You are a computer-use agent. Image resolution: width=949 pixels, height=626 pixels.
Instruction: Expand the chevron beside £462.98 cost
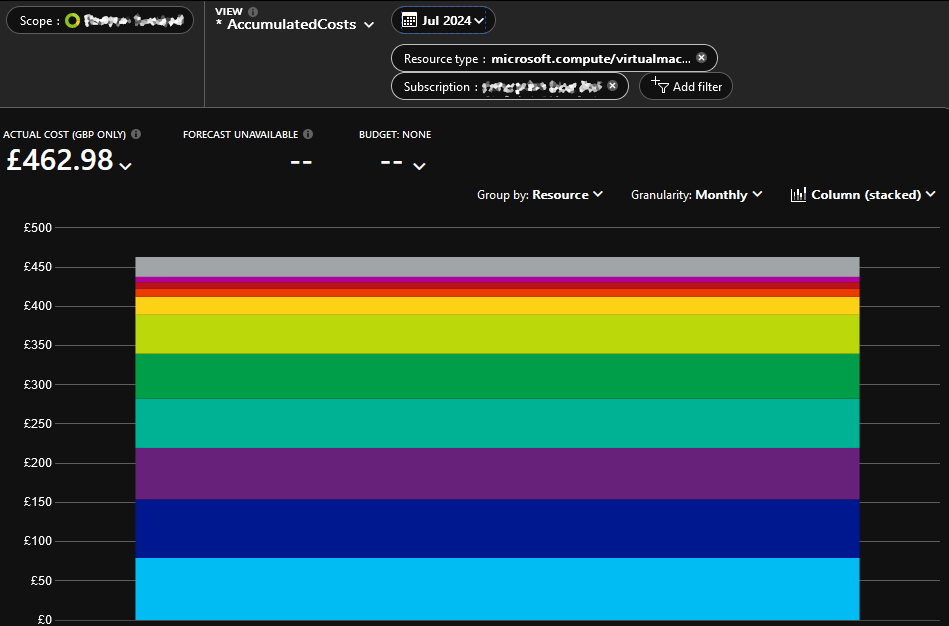click(x=125, y=166)
